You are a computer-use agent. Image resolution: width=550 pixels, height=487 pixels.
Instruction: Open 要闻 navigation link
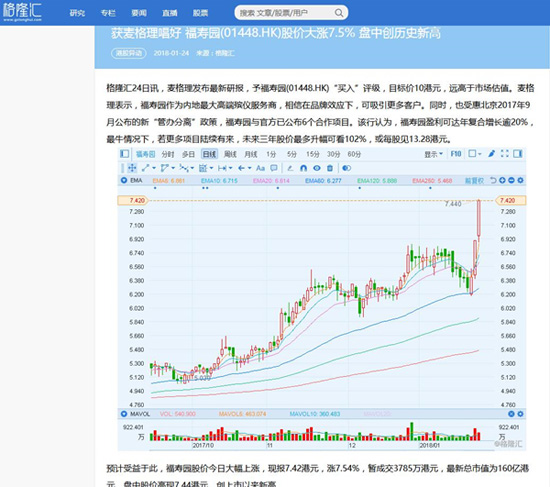[x=139, y=13]
